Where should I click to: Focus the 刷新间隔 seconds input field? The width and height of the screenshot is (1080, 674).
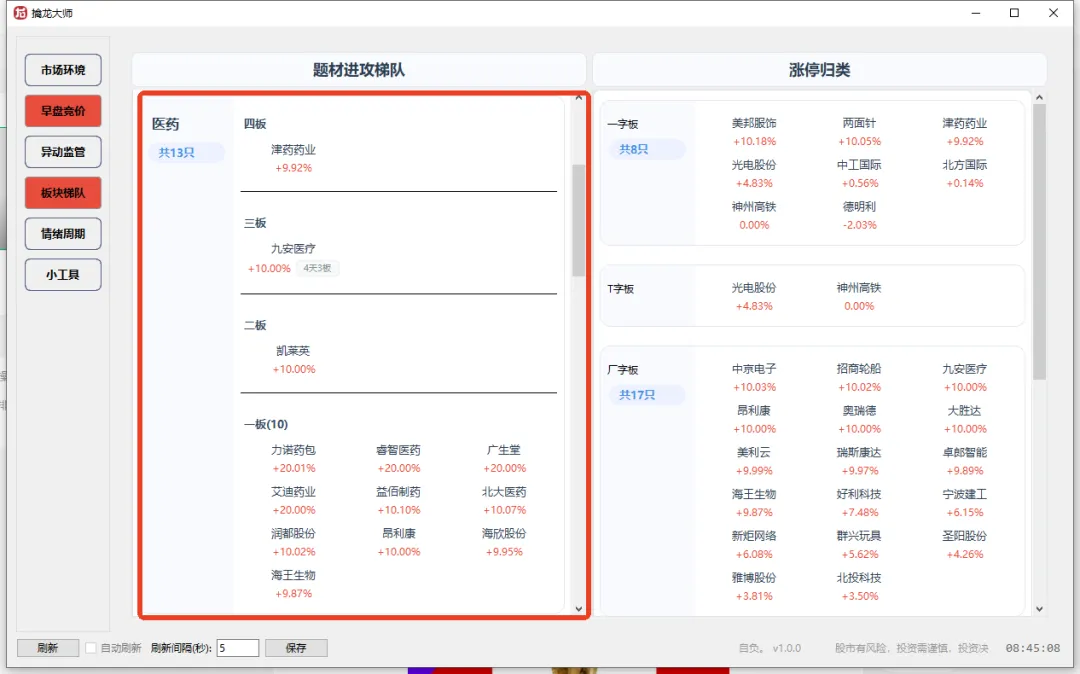click(238, 648)
